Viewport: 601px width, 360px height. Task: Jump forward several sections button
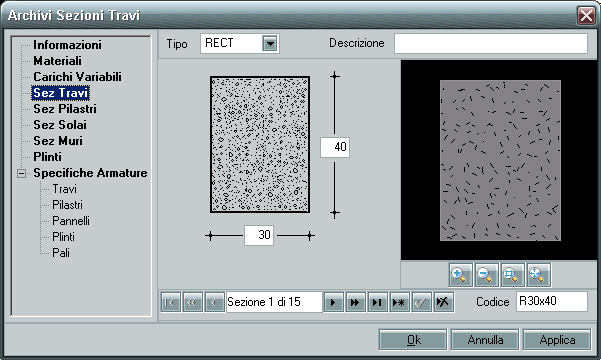coord(355,302)
